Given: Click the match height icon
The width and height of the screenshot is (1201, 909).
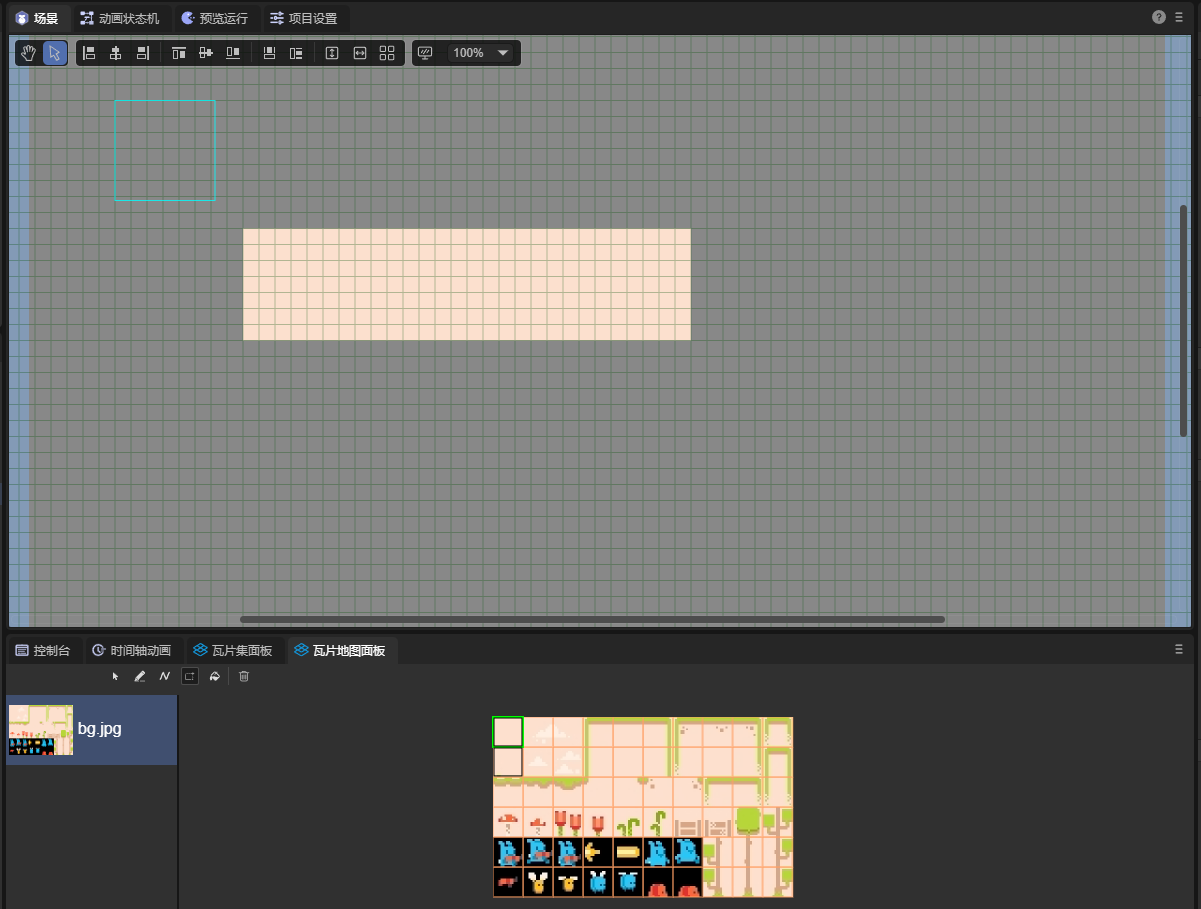Looking at the screenshot, I should [333, 53].
